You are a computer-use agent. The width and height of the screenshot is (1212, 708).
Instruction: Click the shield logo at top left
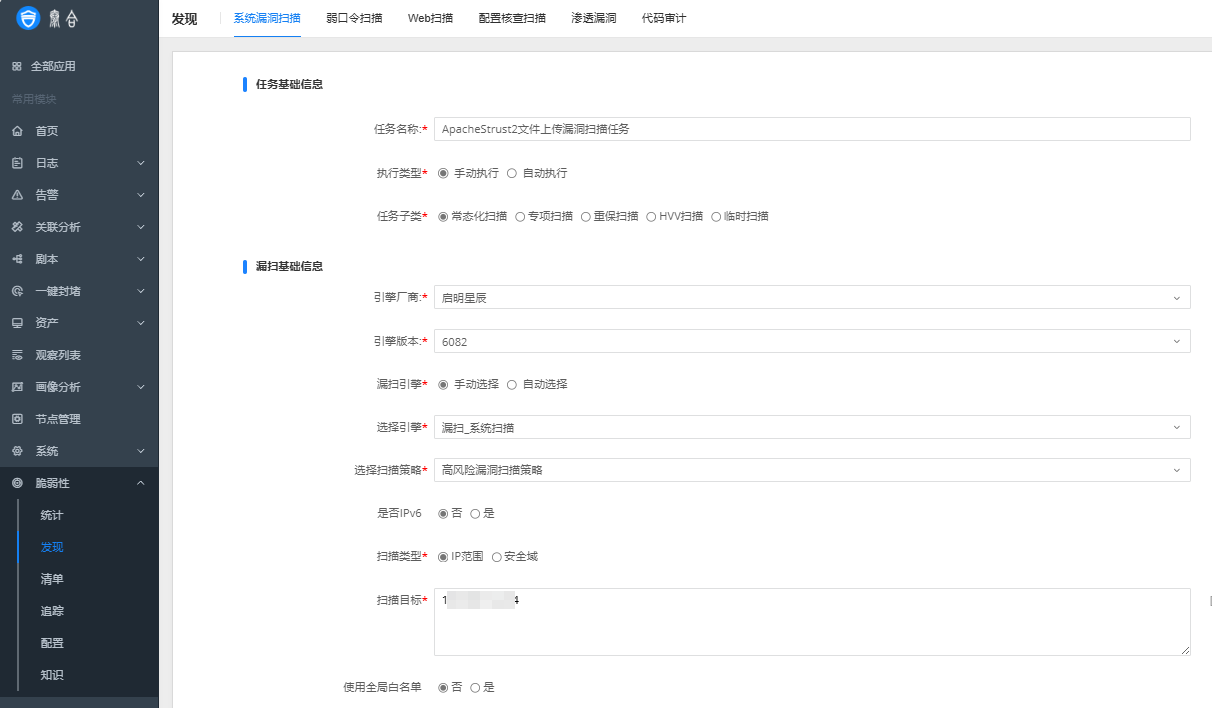[x=30, y=17]
